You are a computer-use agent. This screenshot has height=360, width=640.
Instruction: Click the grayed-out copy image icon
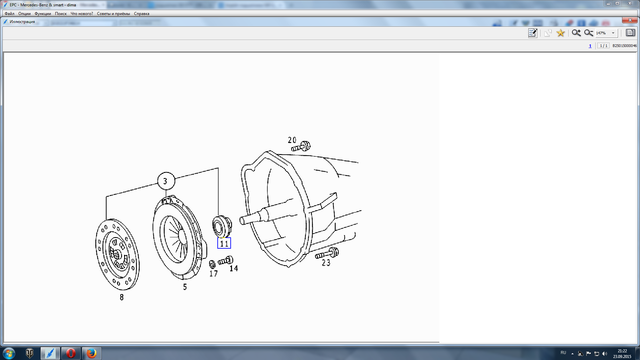548,33
